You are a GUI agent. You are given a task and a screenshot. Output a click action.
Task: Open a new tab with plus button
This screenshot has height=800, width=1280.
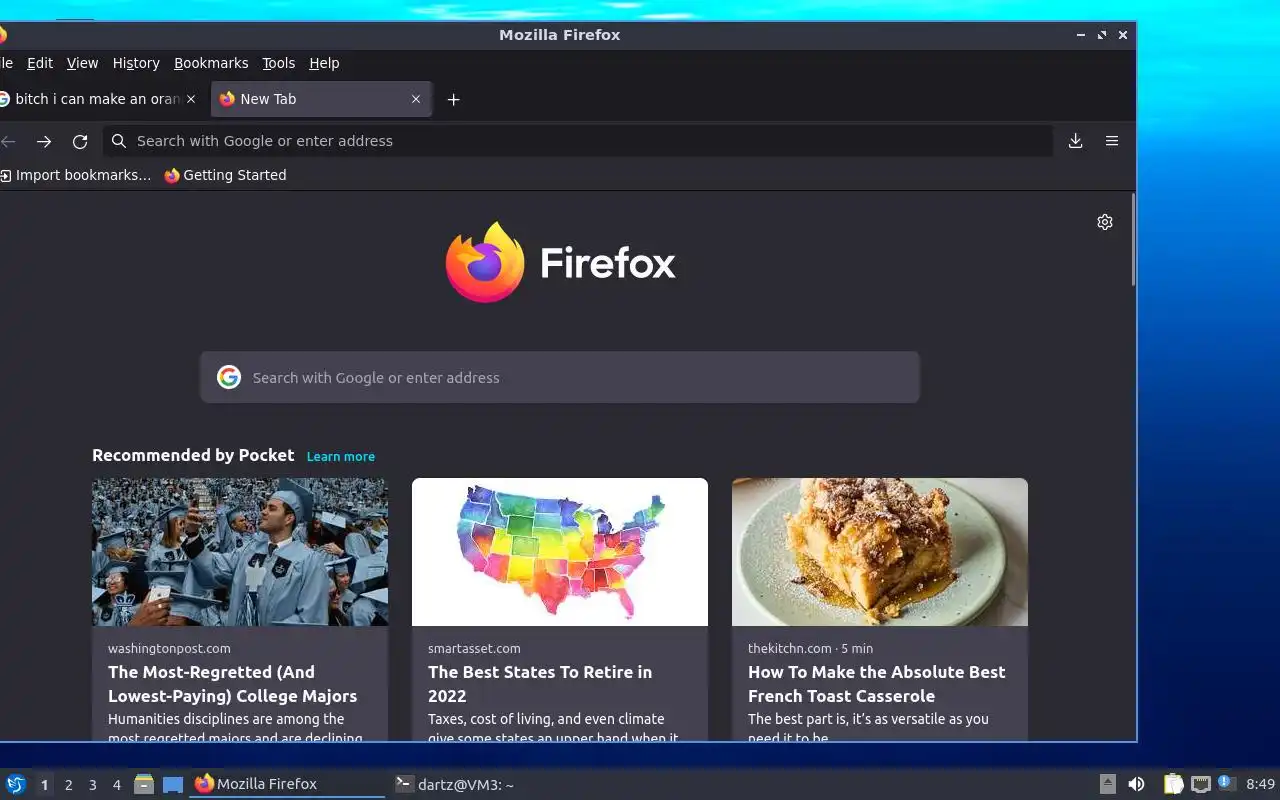click(x=453, y=99)
